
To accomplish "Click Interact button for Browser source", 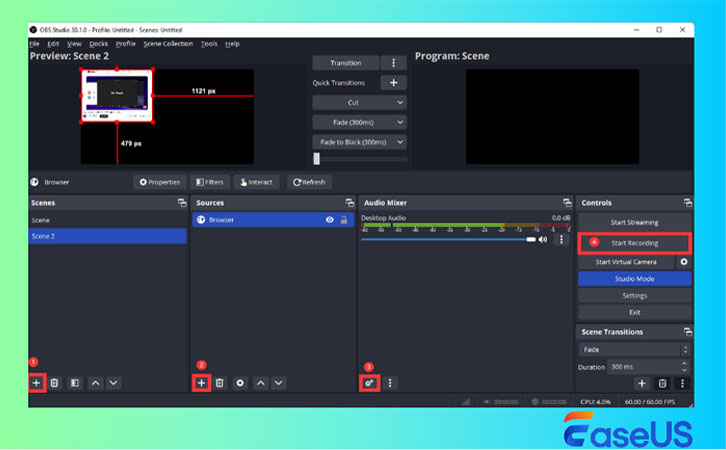I will pyautogui.click(x=256, y=182).
